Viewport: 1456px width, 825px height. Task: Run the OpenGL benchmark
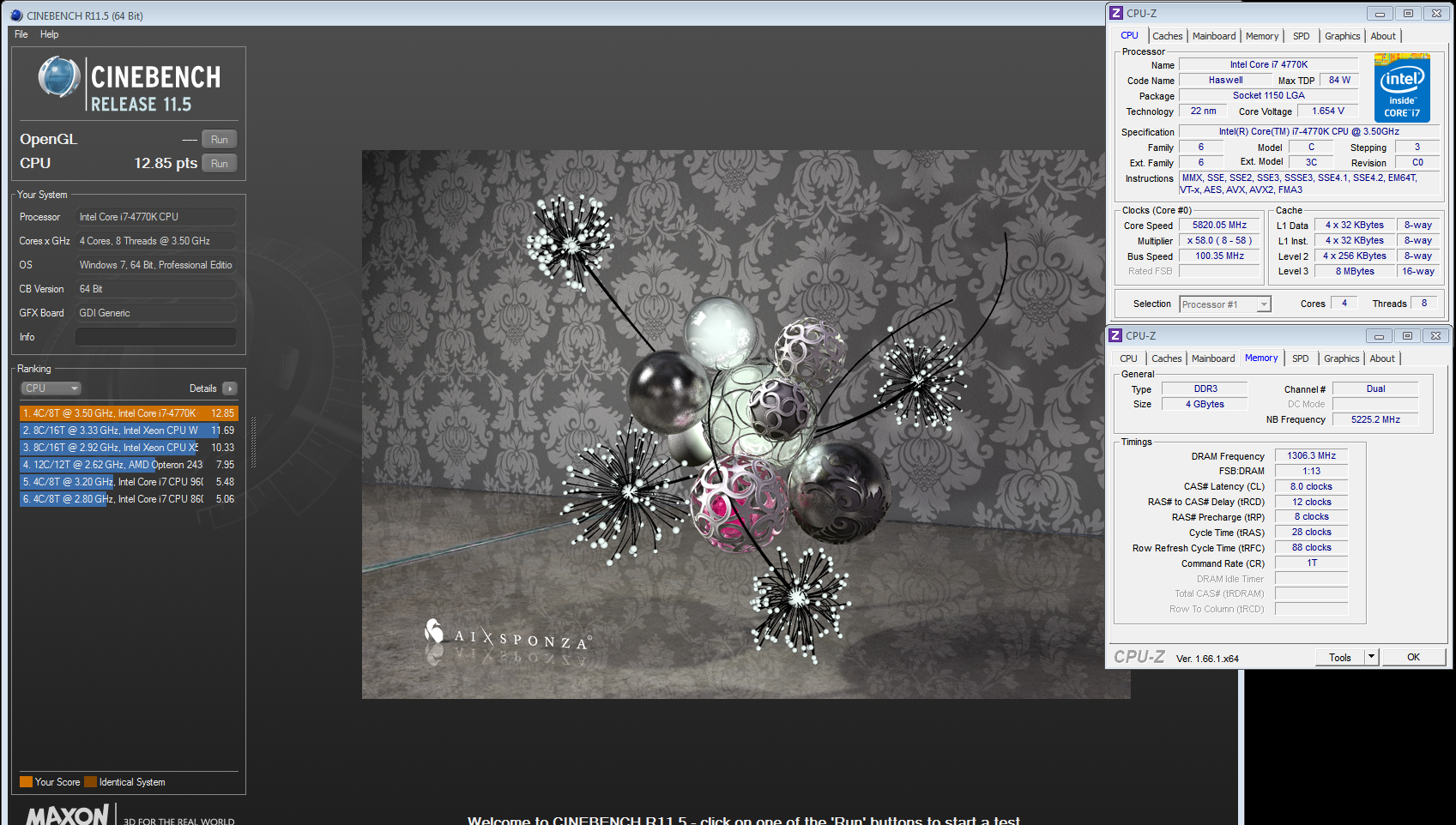point(220,139)
